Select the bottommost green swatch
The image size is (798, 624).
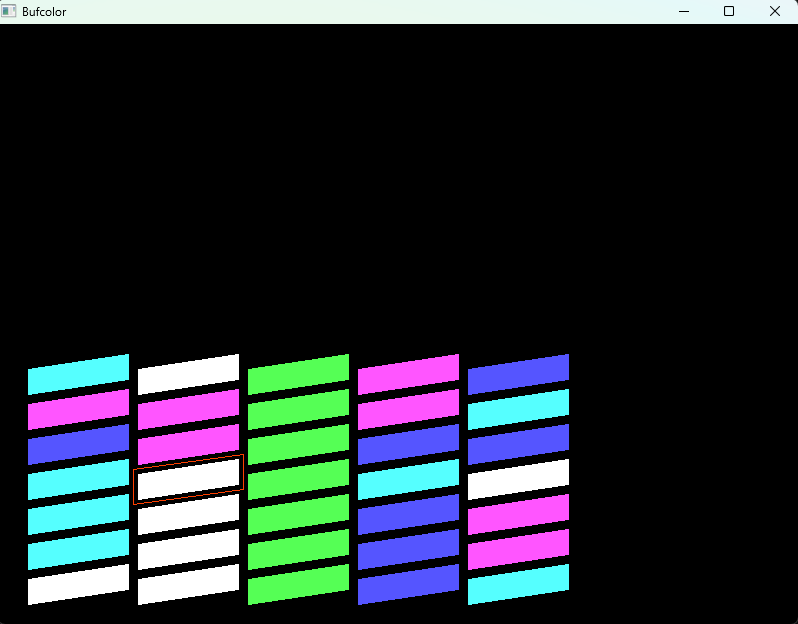[298, 584]
